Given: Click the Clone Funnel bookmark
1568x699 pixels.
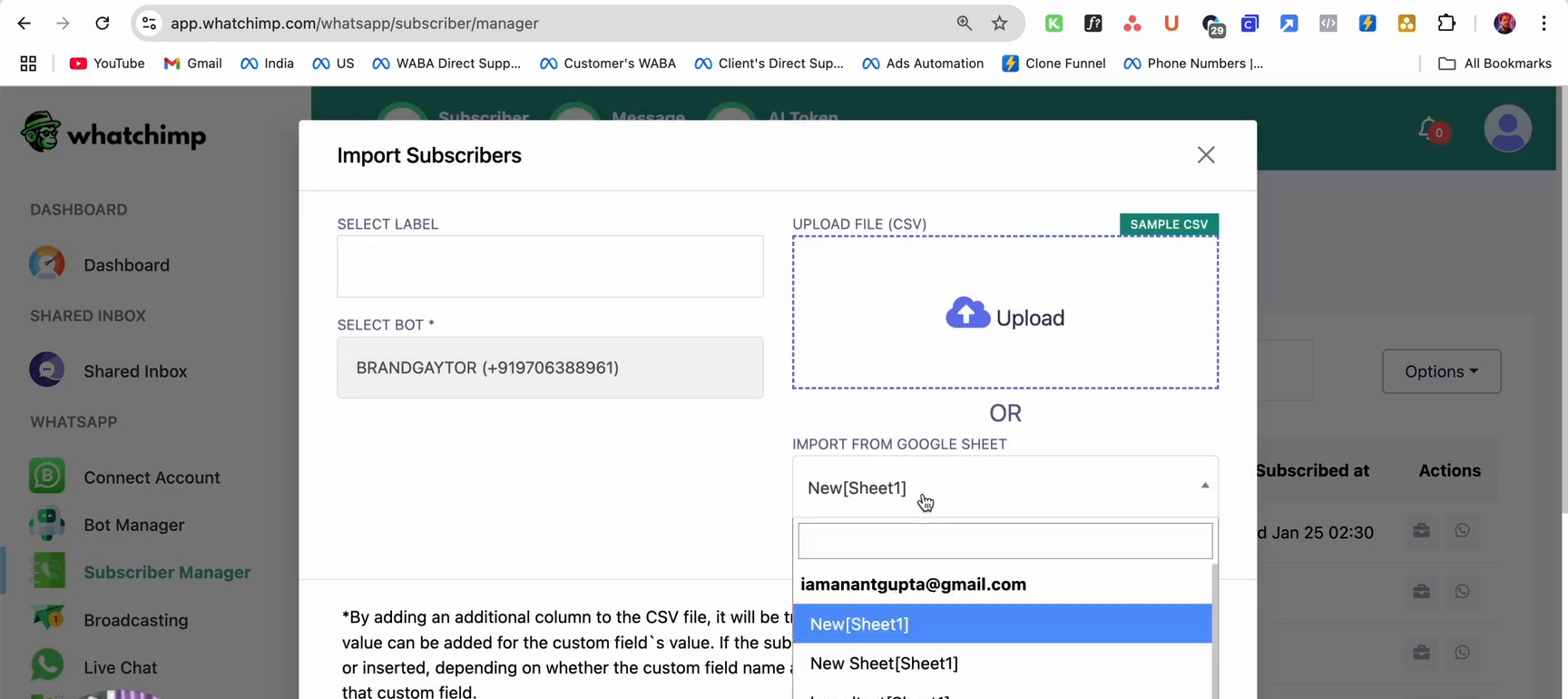Looking at the screenshot, I should (1053, 64).
